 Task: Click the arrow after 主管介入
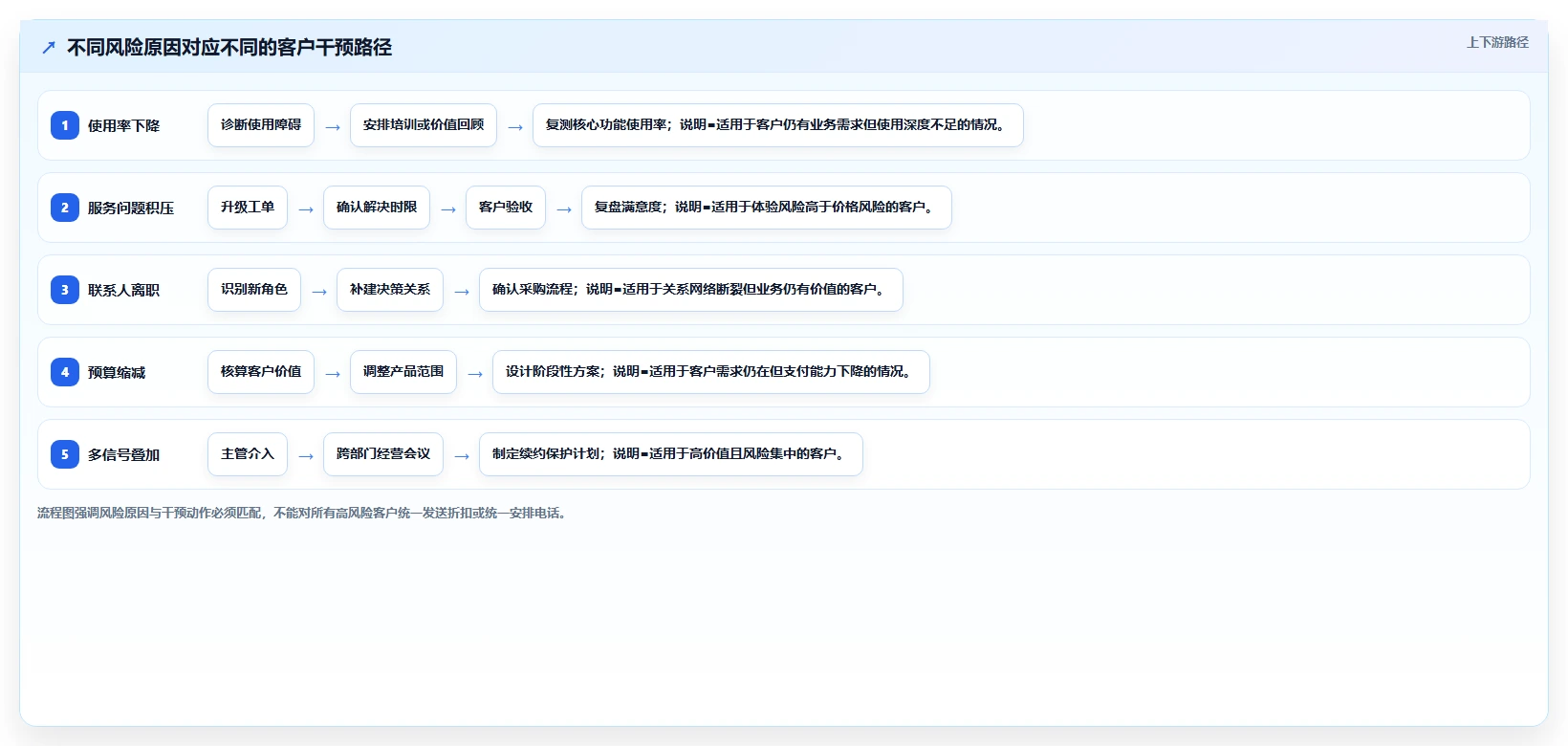coord(306,456)
